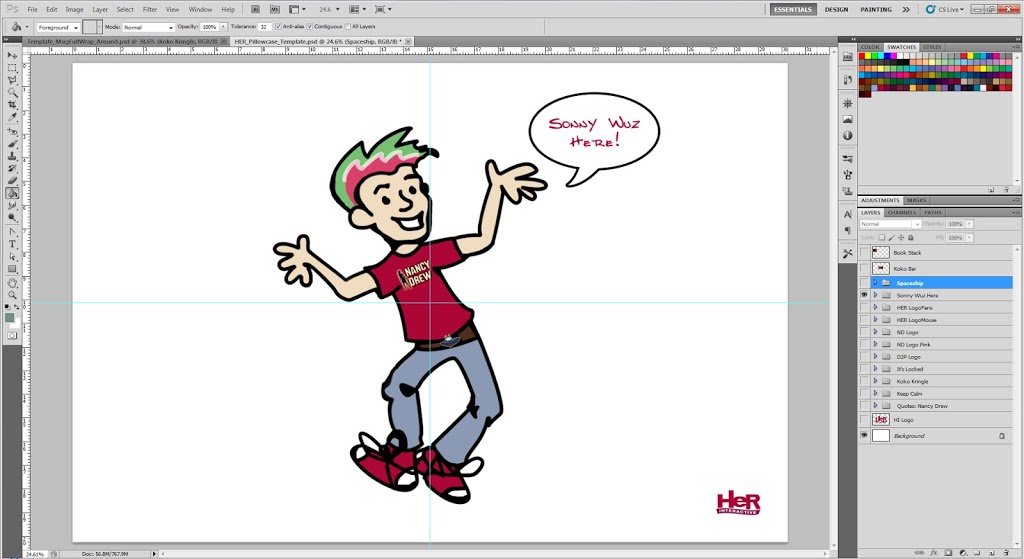Switch to the Painting workspace
The image size is (1024, 559).
[876, 10]
